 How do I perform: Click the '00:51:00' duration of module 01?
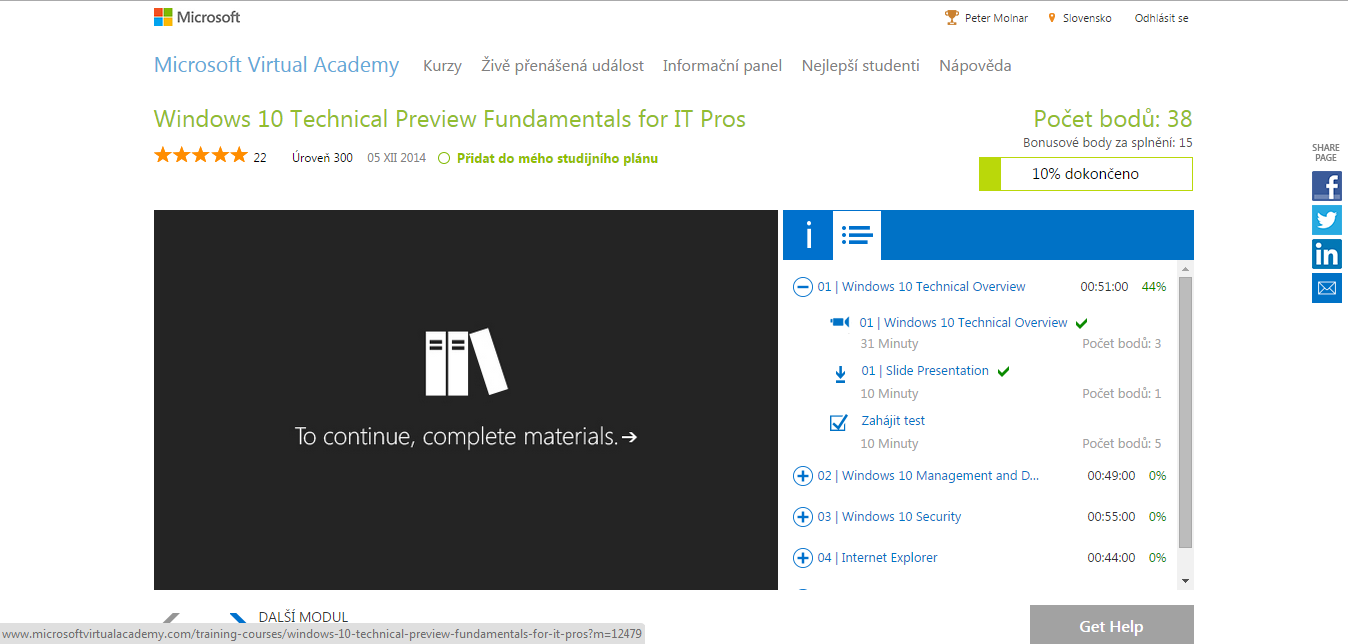(1104, 287)
